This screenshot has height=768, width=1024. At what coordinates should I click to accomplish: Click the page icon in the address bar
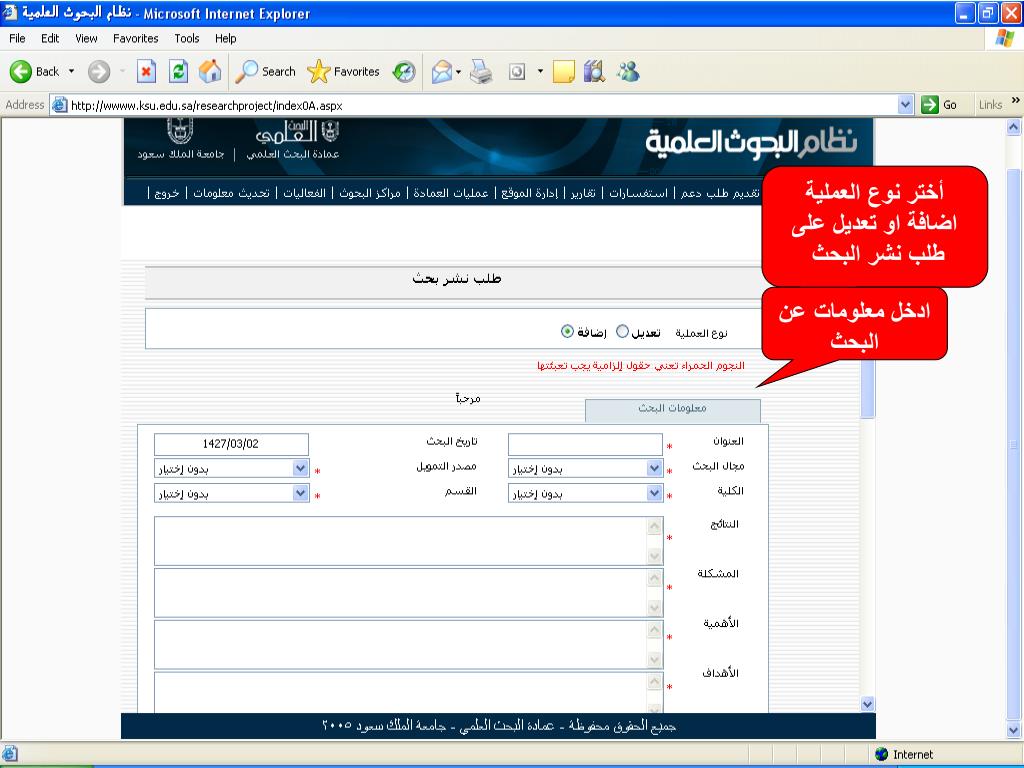click(59, 104)
